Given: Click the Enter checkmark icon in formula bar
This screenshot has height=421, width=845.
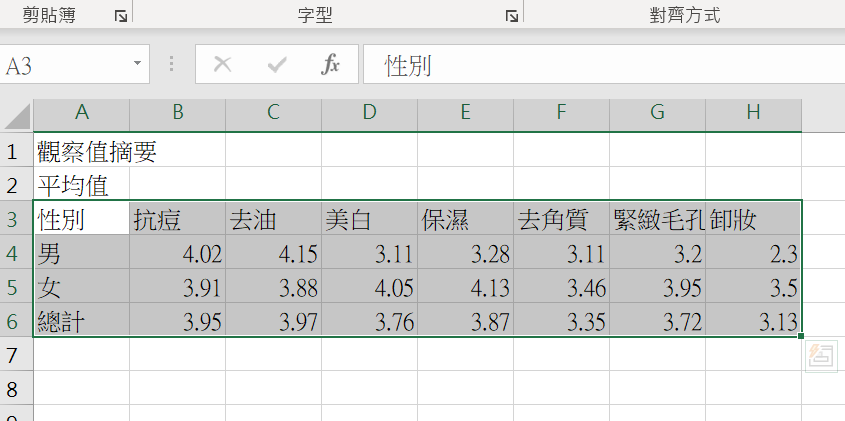Looking at the screenshot, I should point(277,66).
